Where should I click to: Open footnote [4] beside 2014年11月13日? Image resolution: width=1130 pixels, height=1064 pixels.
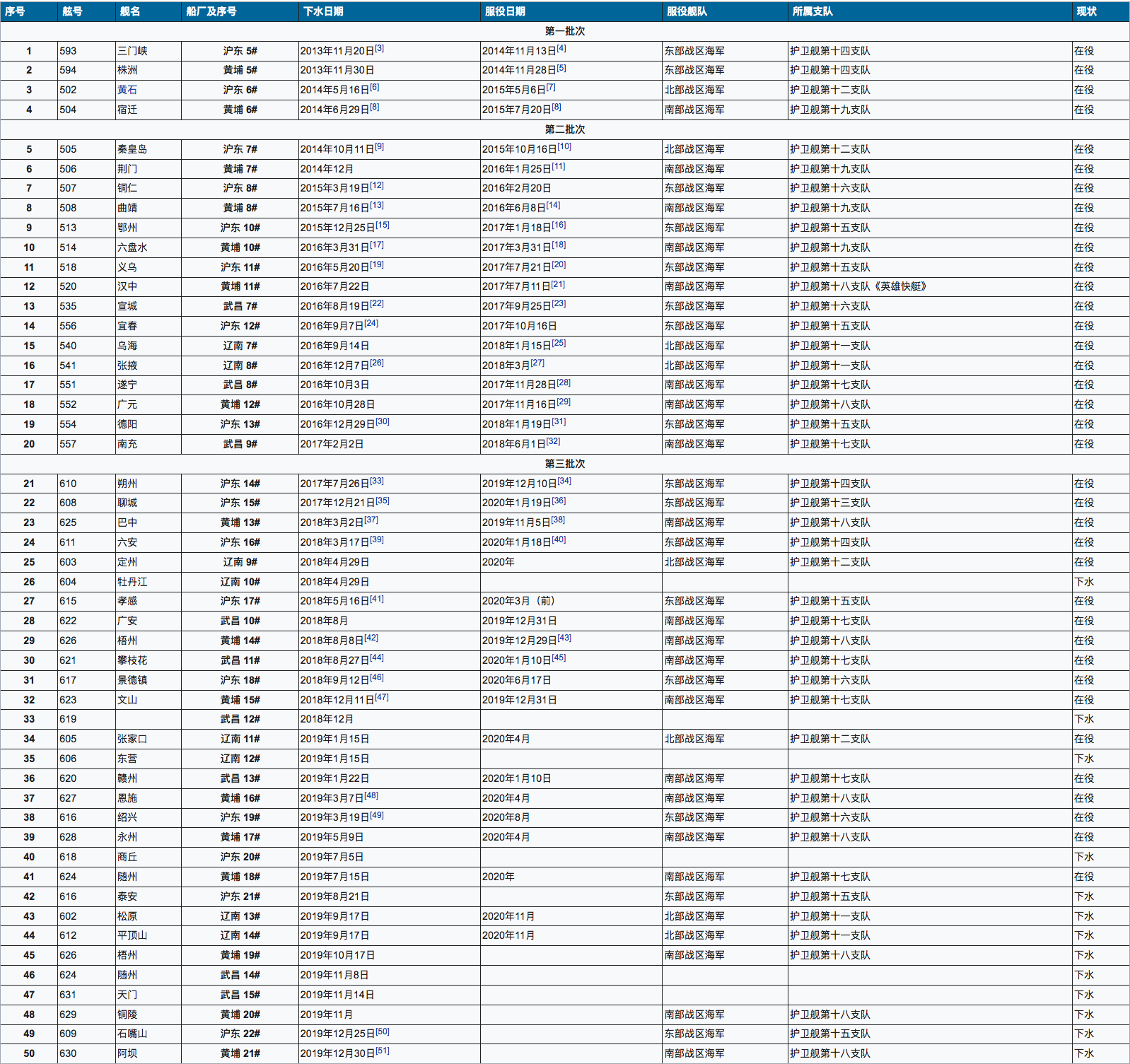[561, 49]
